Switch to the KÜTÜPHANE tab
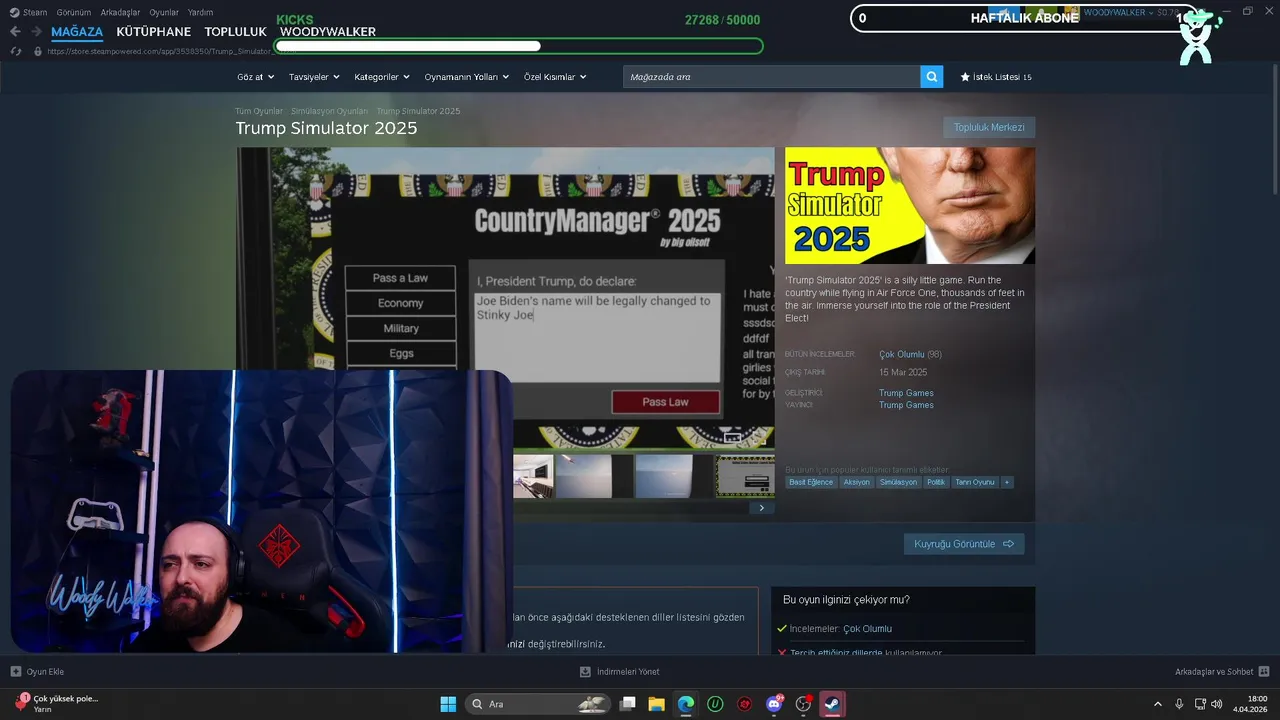 point(153,32)
